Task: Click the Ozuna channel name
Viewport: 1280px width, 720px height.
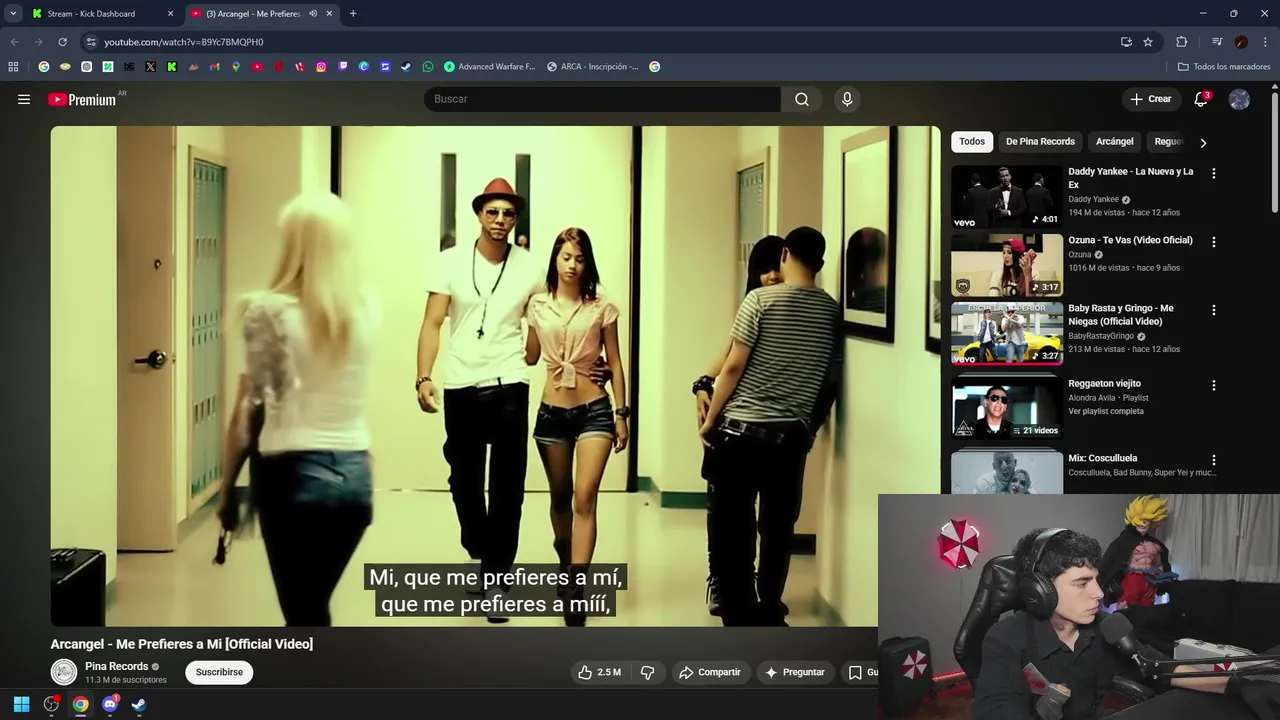Action: tap(1079, 255)
